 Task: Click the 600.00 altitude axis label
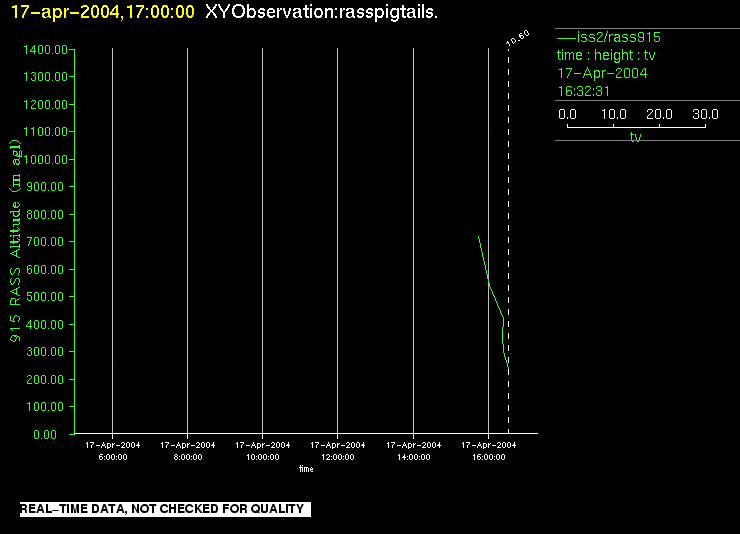pyautogui.click(x=45, y=269)
